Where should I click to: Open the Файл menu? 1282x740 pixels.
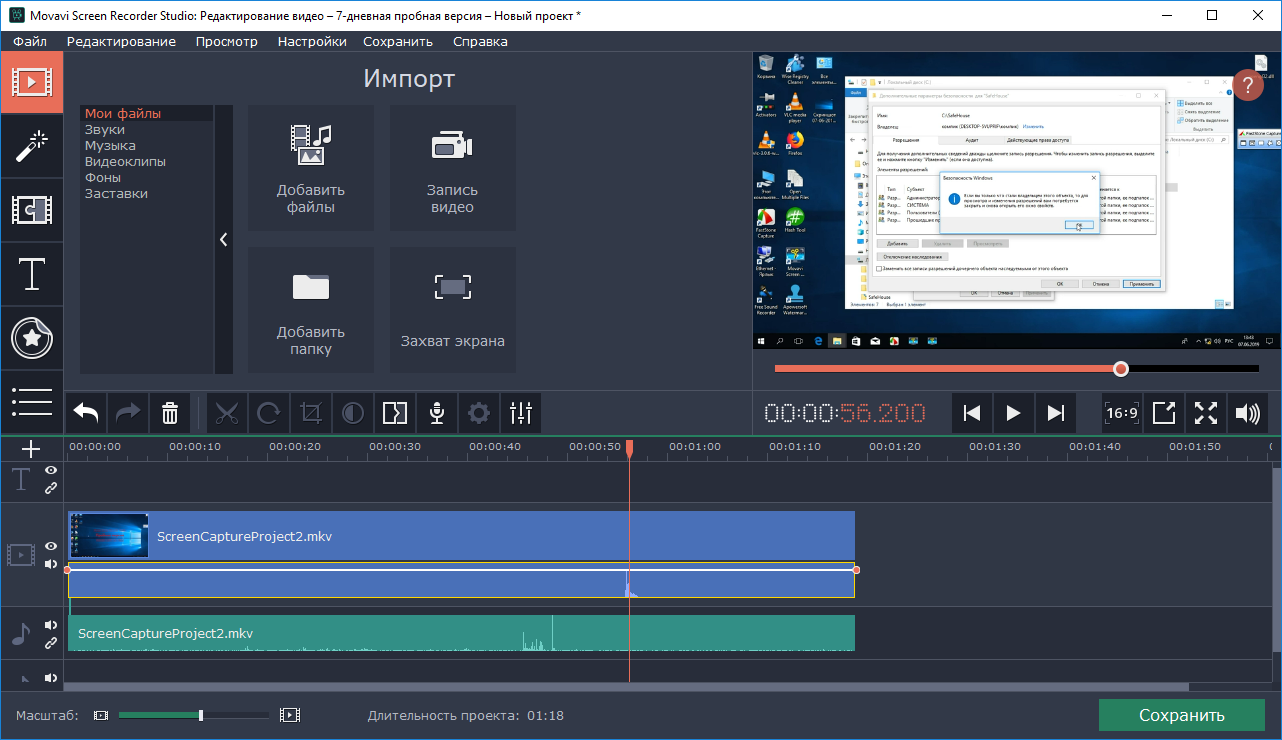click(30, 41)
